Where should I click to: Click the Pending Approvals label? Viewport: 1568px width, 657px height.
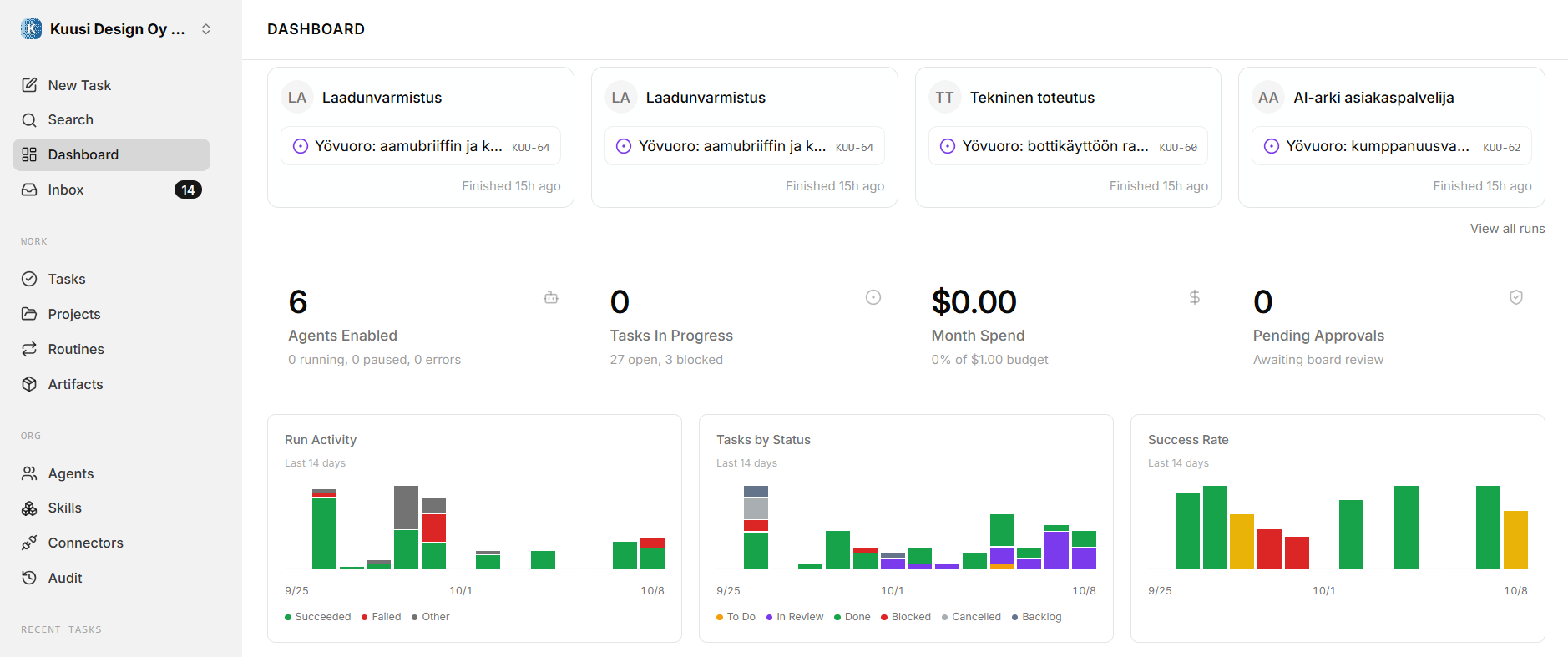pyautogui.click(x=1318, y=336)
